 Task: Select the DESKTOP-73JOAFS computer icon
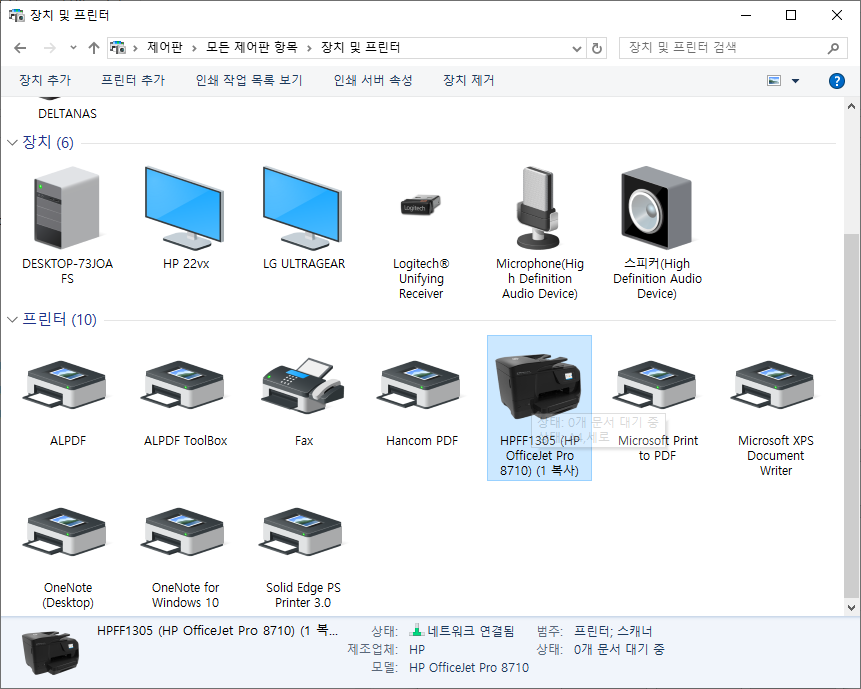point(67,208)
